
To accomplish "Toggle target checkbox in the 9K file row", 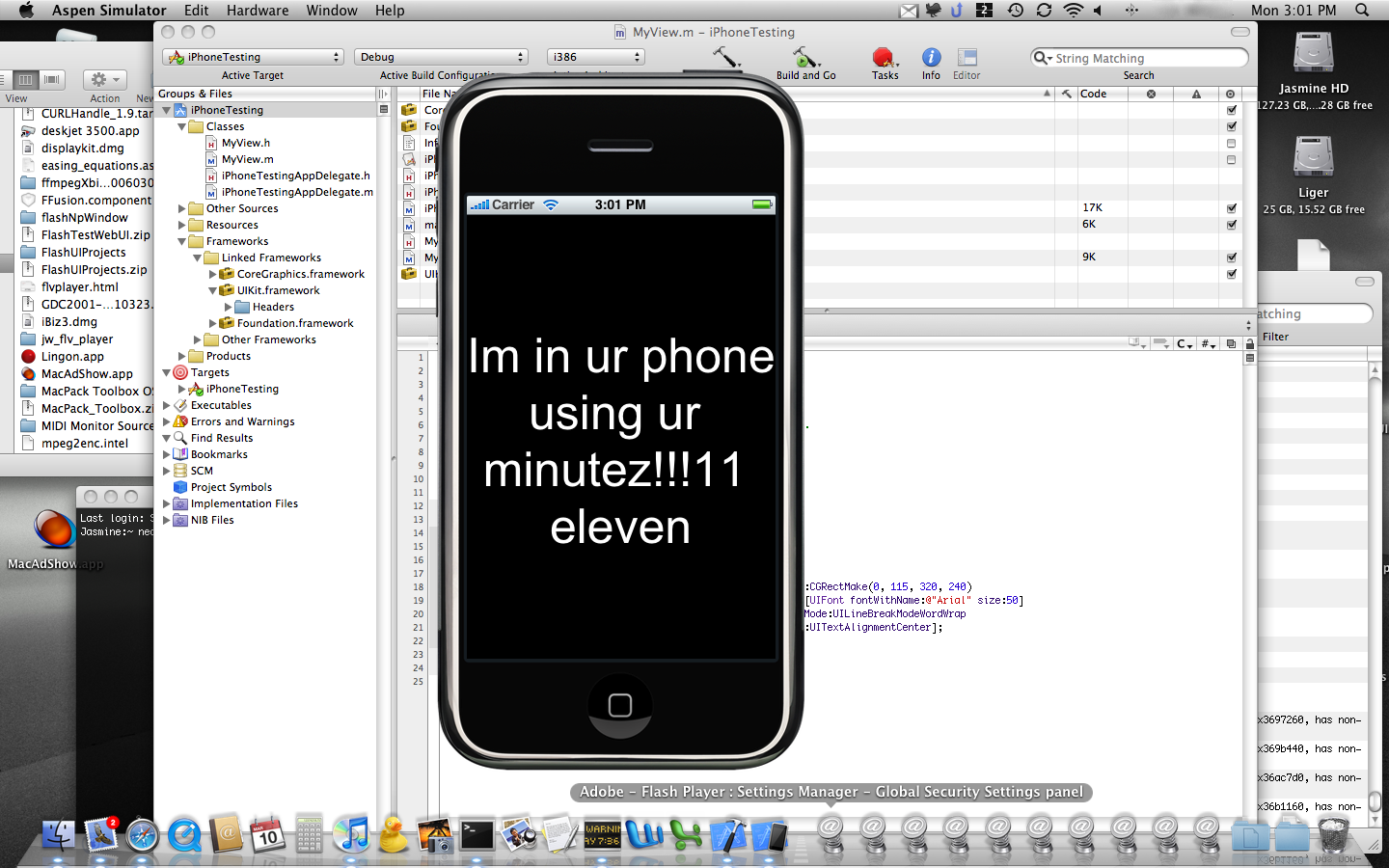I will (x=1231, y=258).
